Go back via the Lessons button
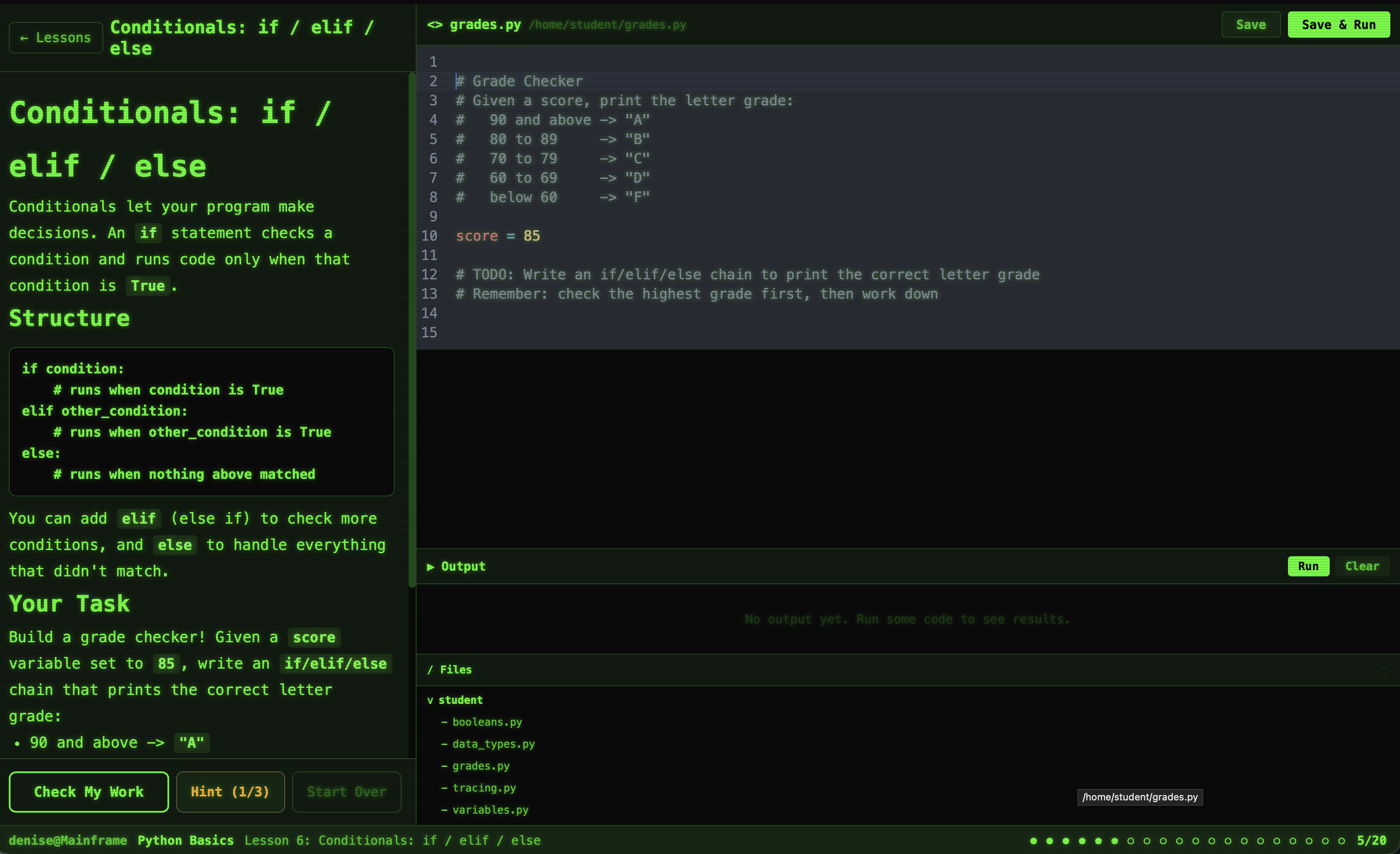The height and width of the screenshot is (854, 1400). [x=56, y=37]
